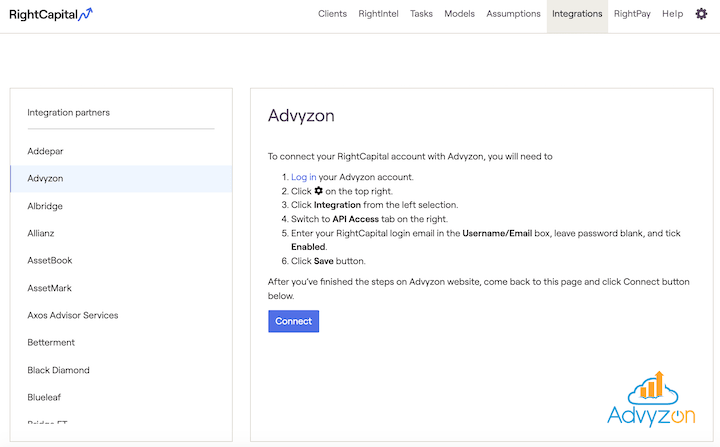This screenshot has height=447, width=720.
Task: Follow the Log in link
Action: click(x=304, y=177)
